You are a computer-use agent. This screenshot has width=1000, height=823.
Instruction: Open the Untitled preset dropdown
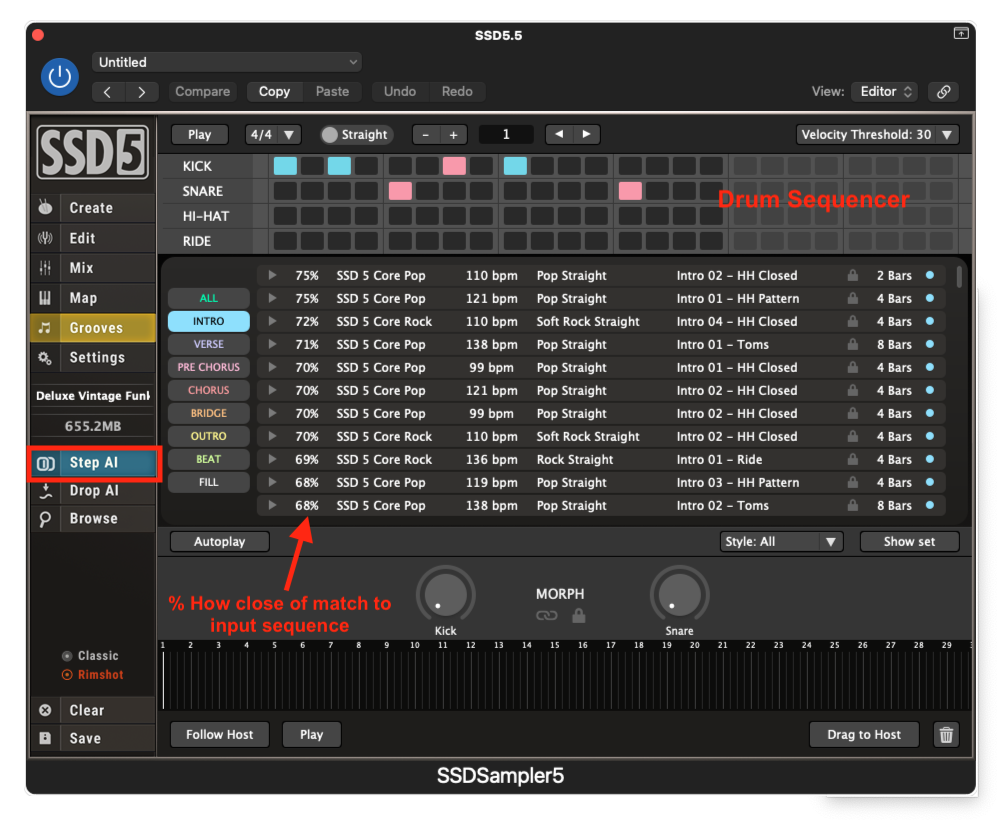point(227,63)
